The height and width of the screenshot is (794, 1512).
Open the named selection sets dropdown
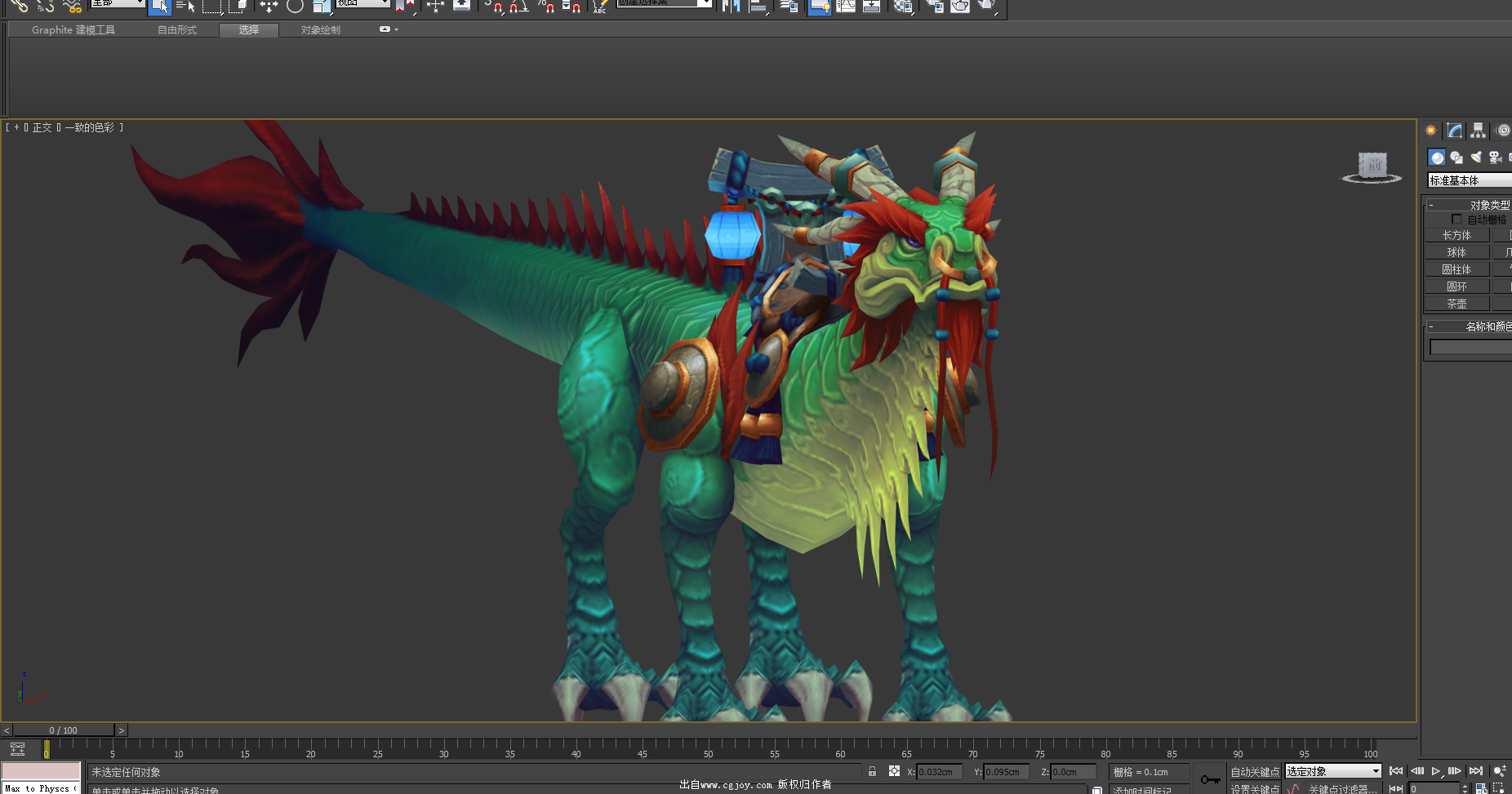pyautogui.click(x=665, y=2)
